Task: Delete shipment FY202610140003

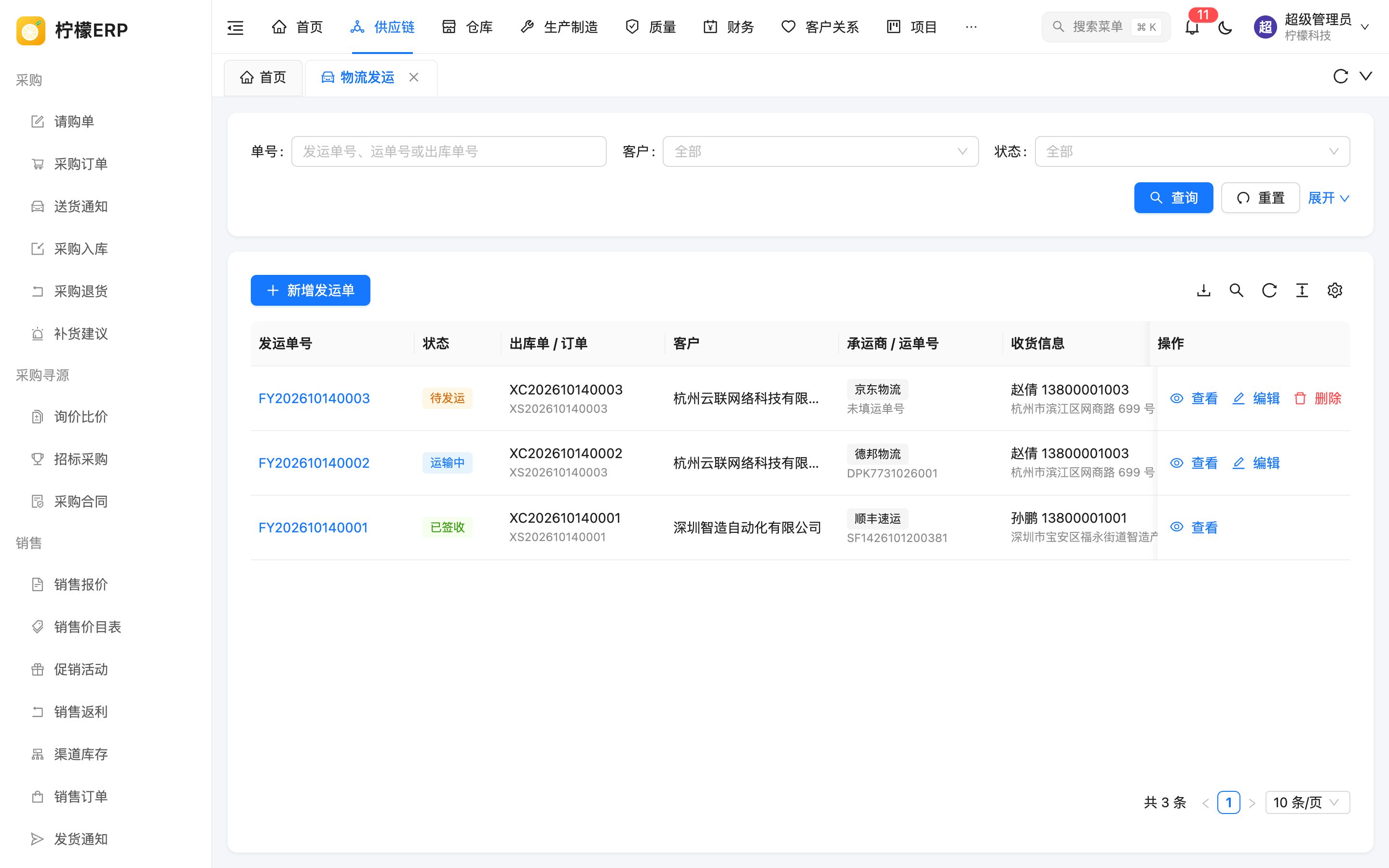Action: coord(1317,398)
